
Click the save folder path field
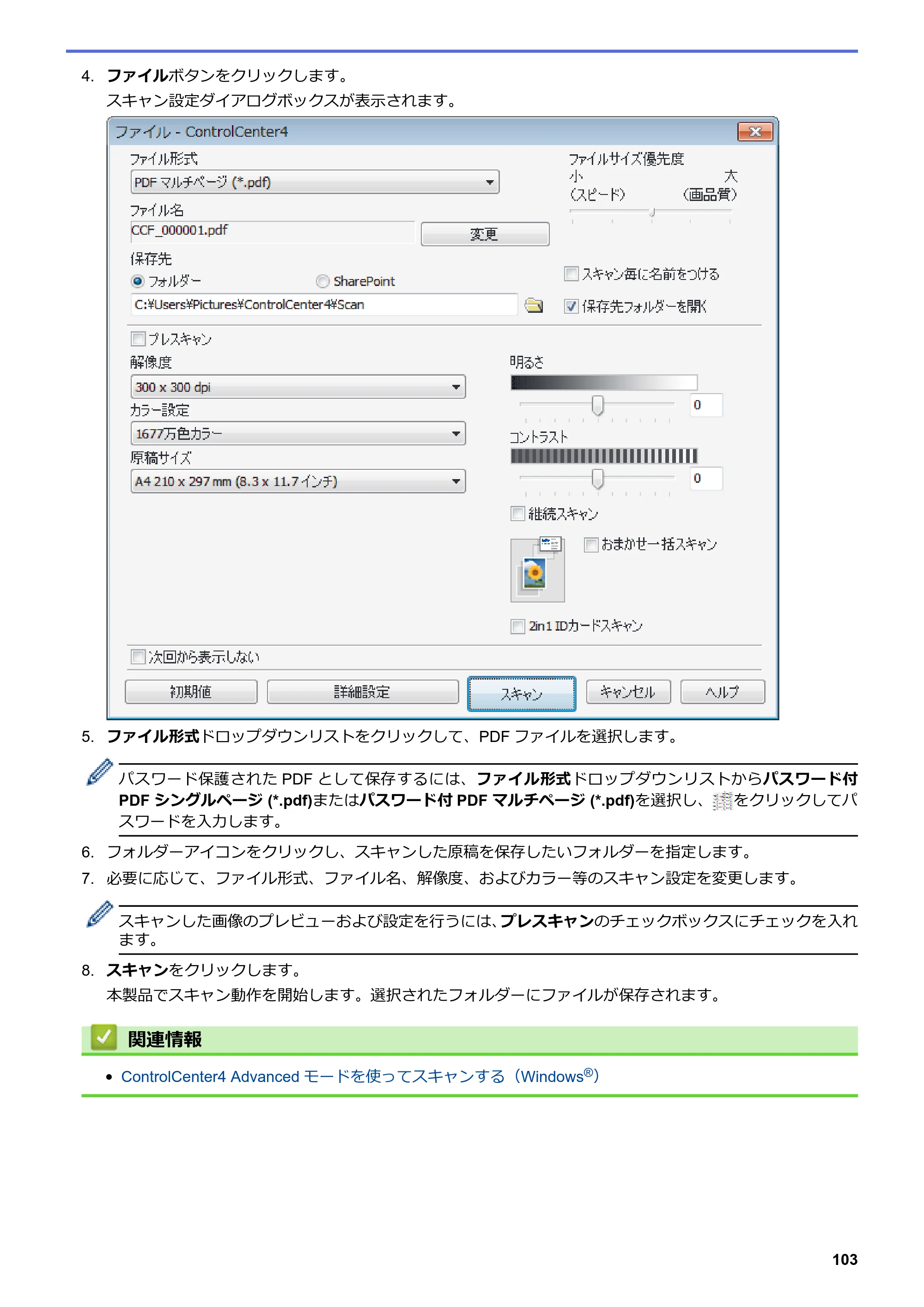tap(324, 304)
